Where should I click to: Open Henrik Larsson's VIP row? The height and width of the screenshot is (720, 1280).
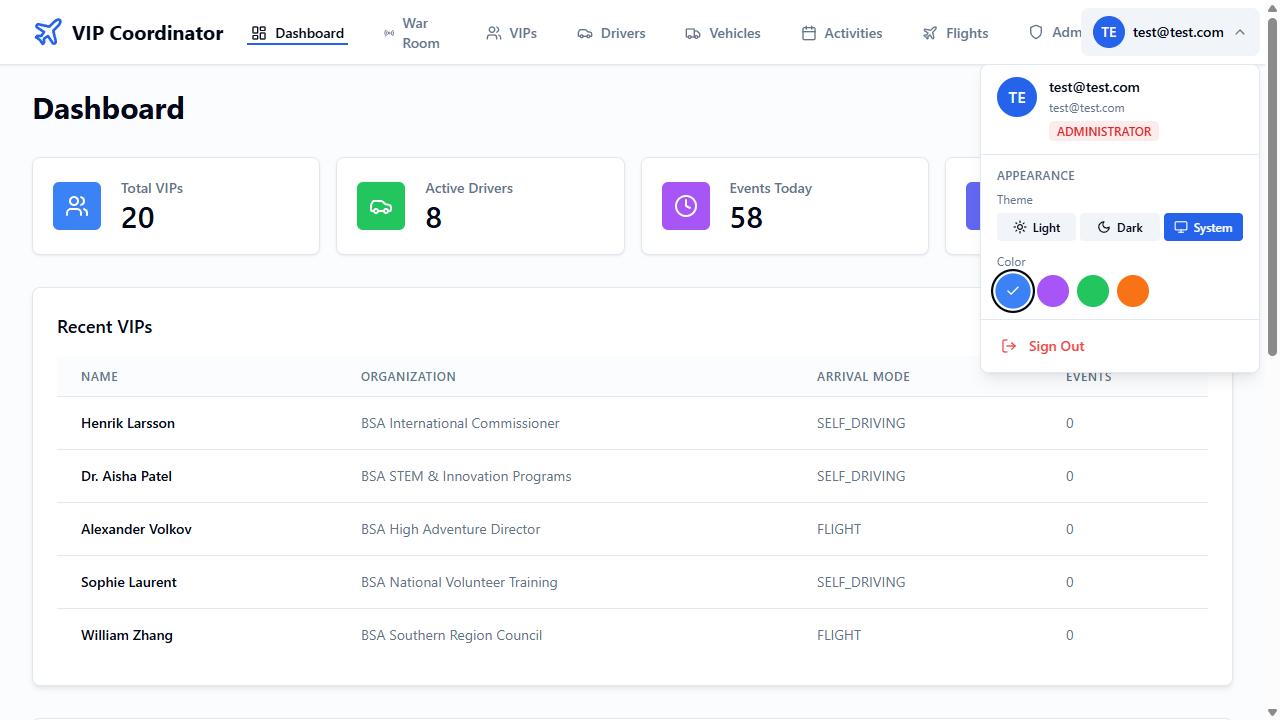click(128, 423)
